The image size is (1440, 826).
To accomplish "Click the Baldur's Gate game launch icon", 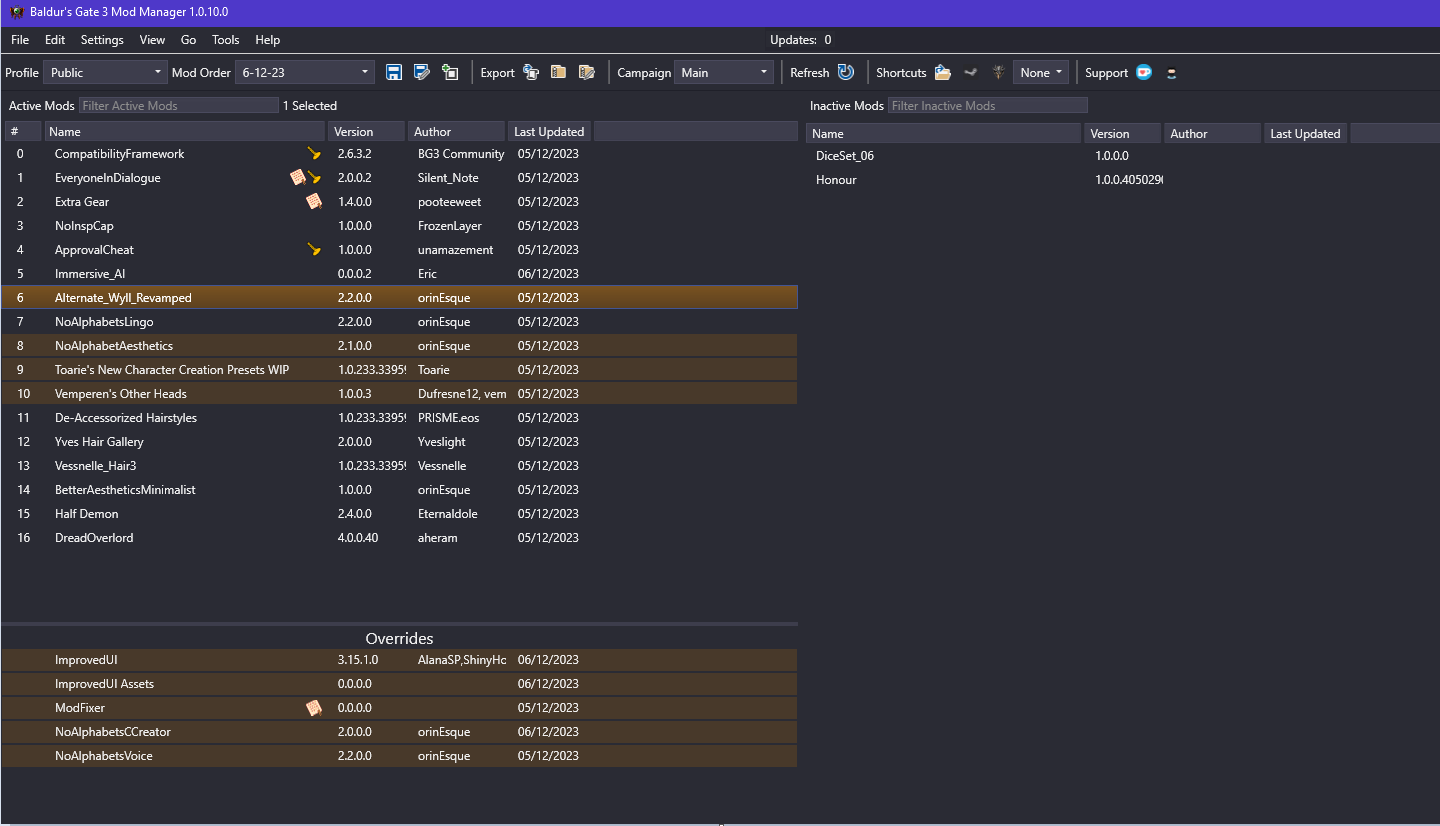I will click(998, 72).
